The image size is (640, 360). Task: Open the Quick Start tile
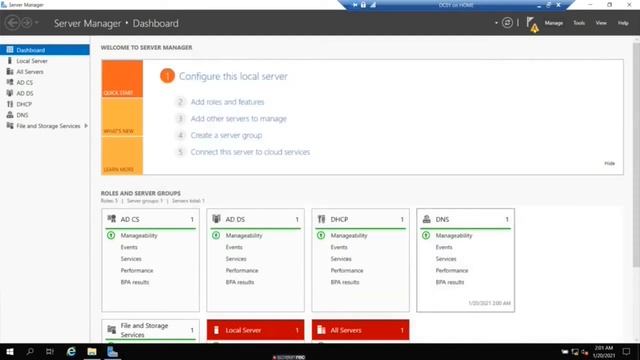click(122, 79)
